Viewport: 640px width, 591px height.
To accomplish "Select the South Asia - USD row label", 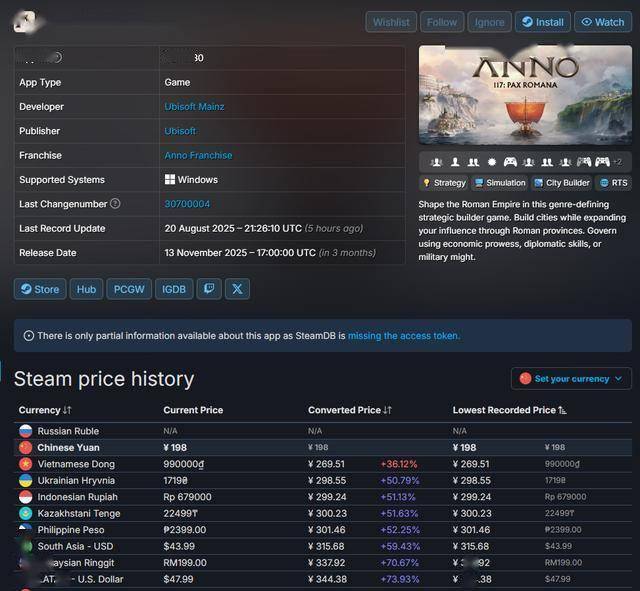I will [x=76, y=546].
